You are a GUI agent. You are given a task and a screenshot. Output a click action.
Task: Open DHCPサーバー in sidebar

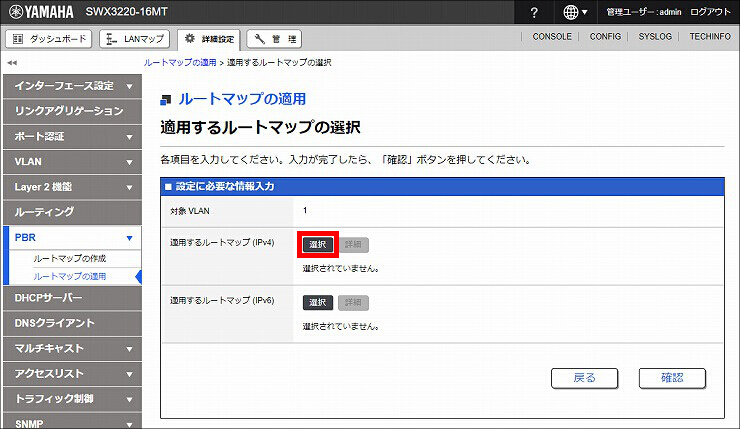click(x=72, y=298)
